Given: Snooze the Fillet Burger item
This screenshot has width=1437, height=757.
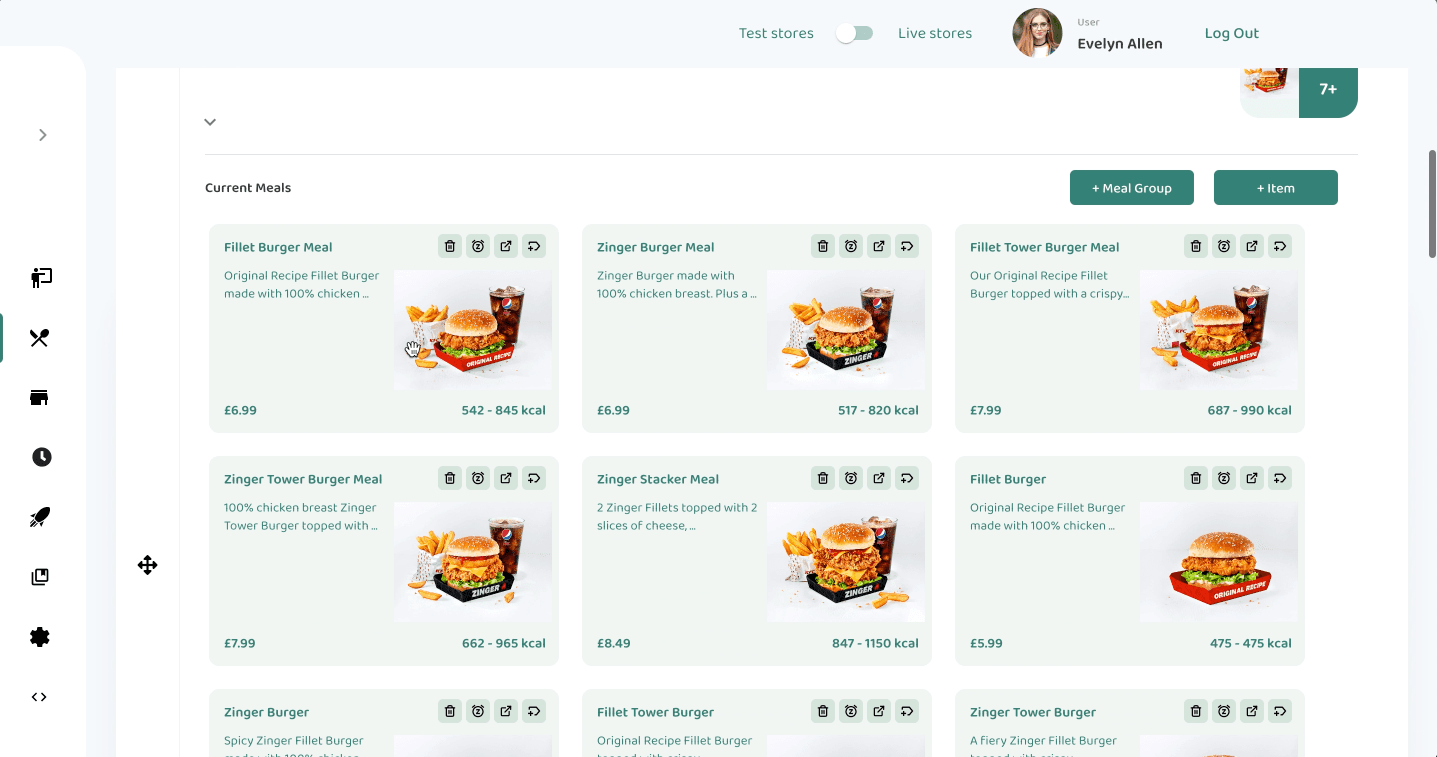Looking at the screenshot, I should pos(1224,478).
